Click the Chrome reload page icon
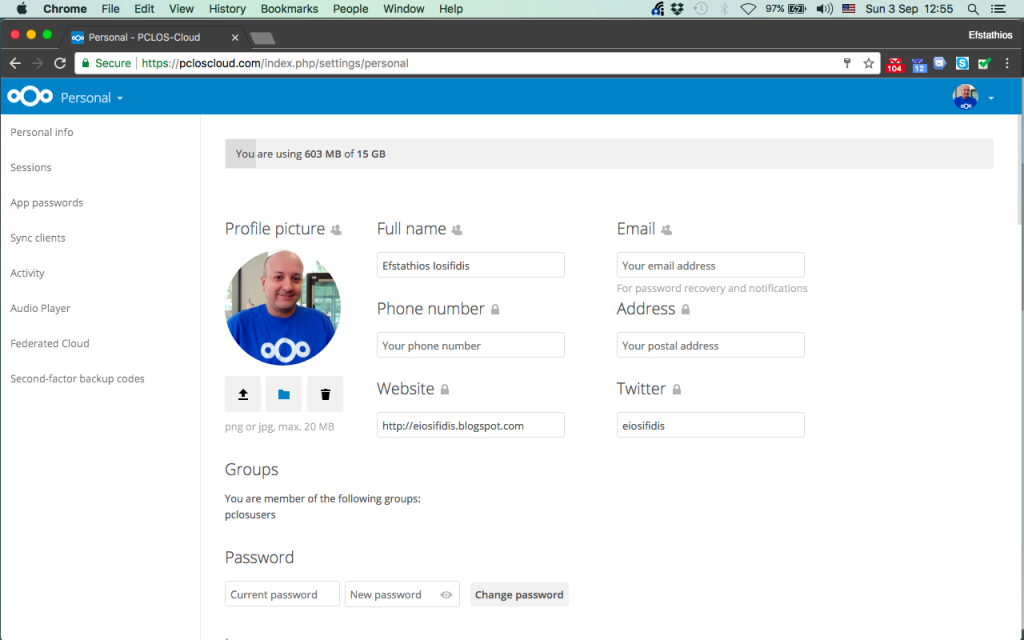Viewport: 1024px width, 640px height. 60,63
